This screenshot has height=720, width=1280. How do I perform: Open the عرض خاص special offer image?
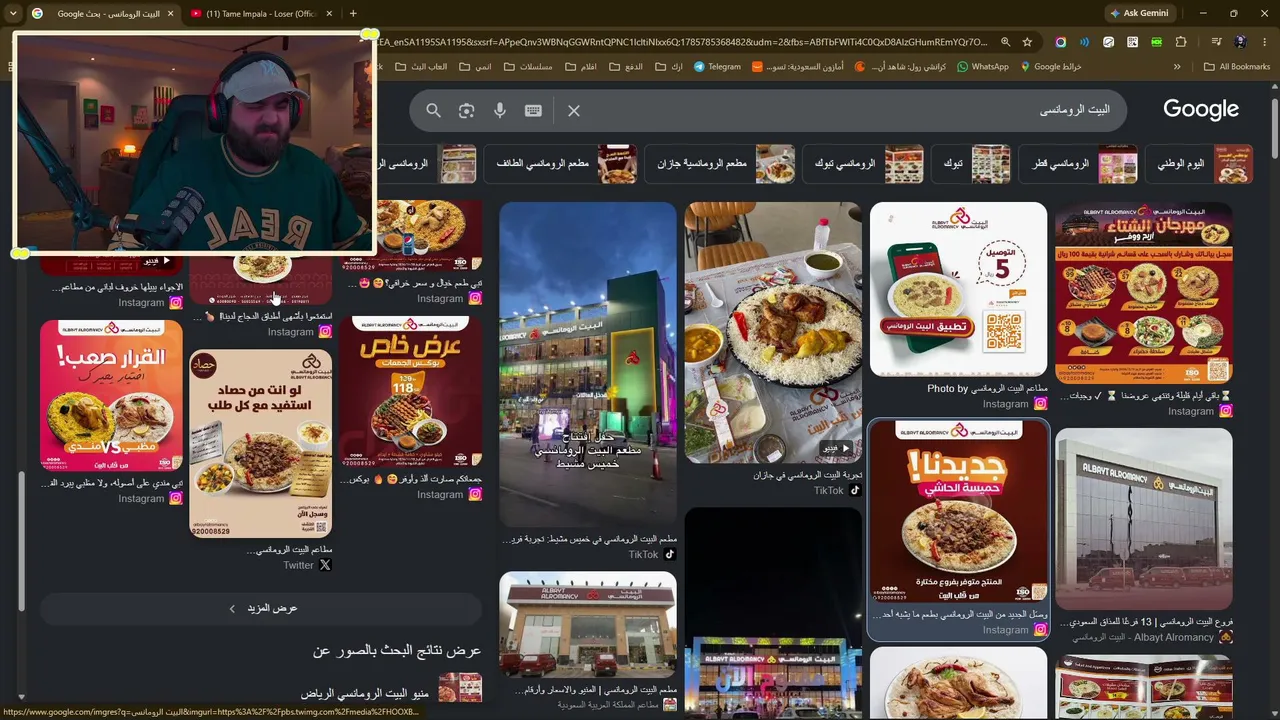pos(411,392)
